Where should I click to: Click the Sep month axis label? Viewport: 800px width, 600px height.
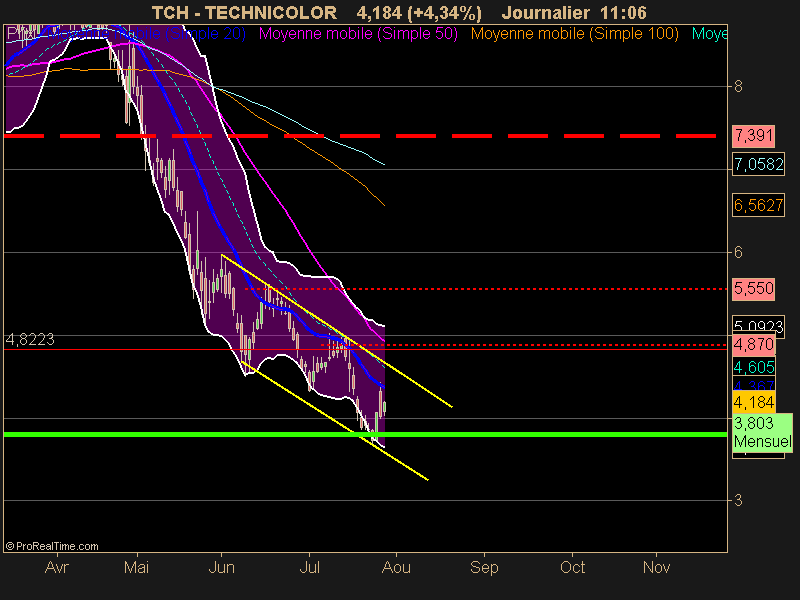point(484,567)
